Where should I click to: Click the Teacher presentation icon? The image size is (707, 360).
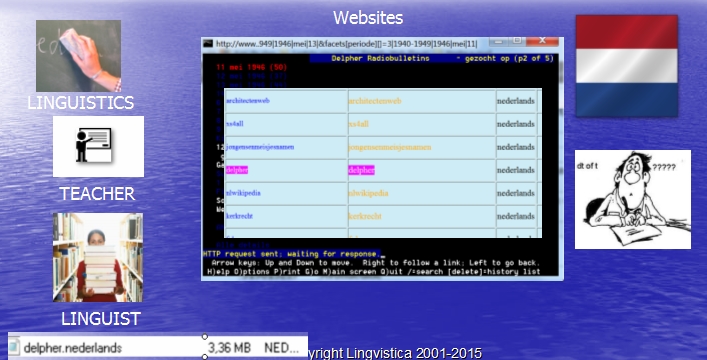click(x=98, y=147)
